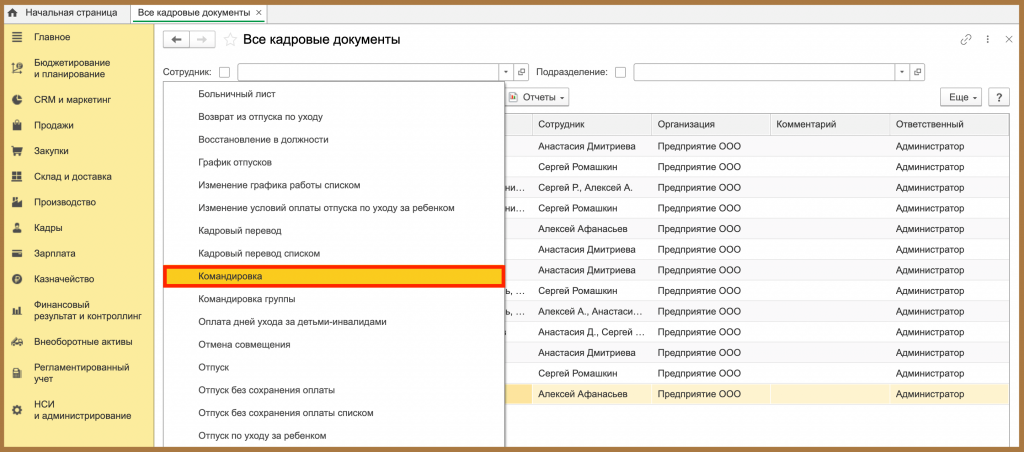The height and width of the screenshot is (452, 1024).
Task: Add page to favorites with star icon
Action: [x=230, y=40]
